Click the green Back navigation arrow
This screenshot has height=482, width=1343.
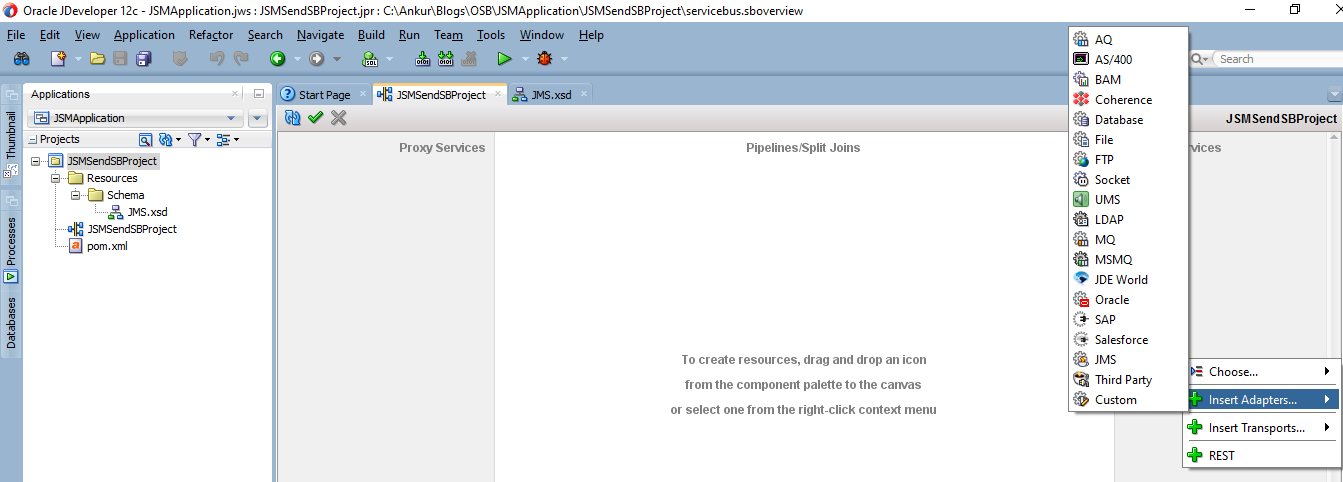(277, 59)
